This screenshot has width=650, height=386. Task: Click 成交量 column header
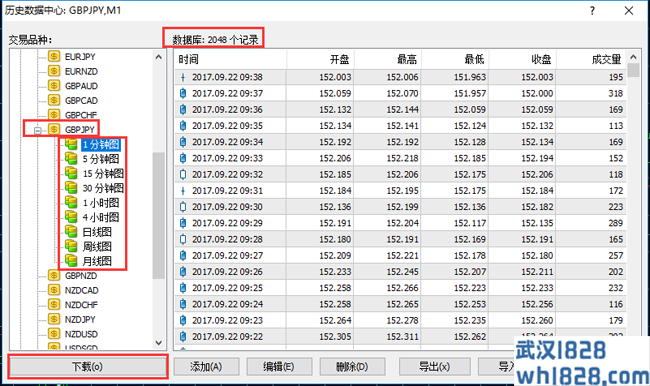point(592,59)
